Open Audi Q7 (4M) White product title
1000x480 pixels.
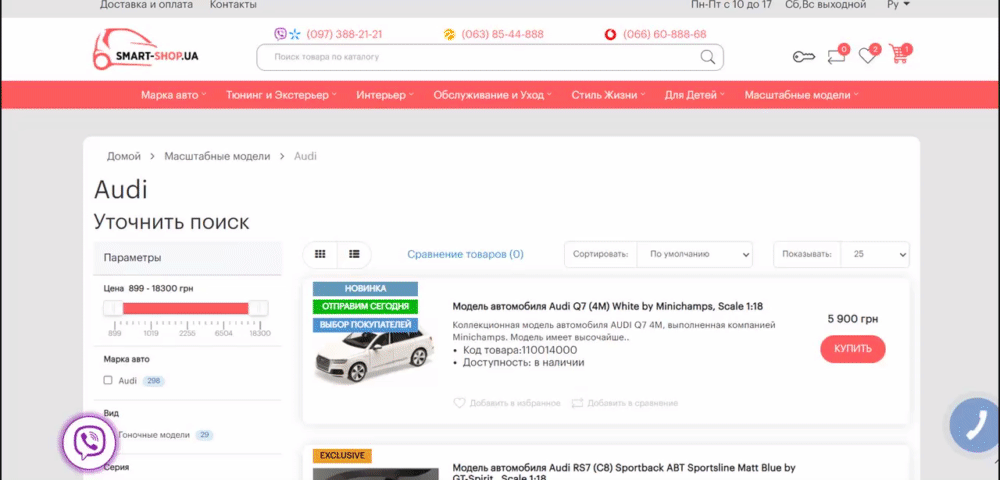(608, 306)
